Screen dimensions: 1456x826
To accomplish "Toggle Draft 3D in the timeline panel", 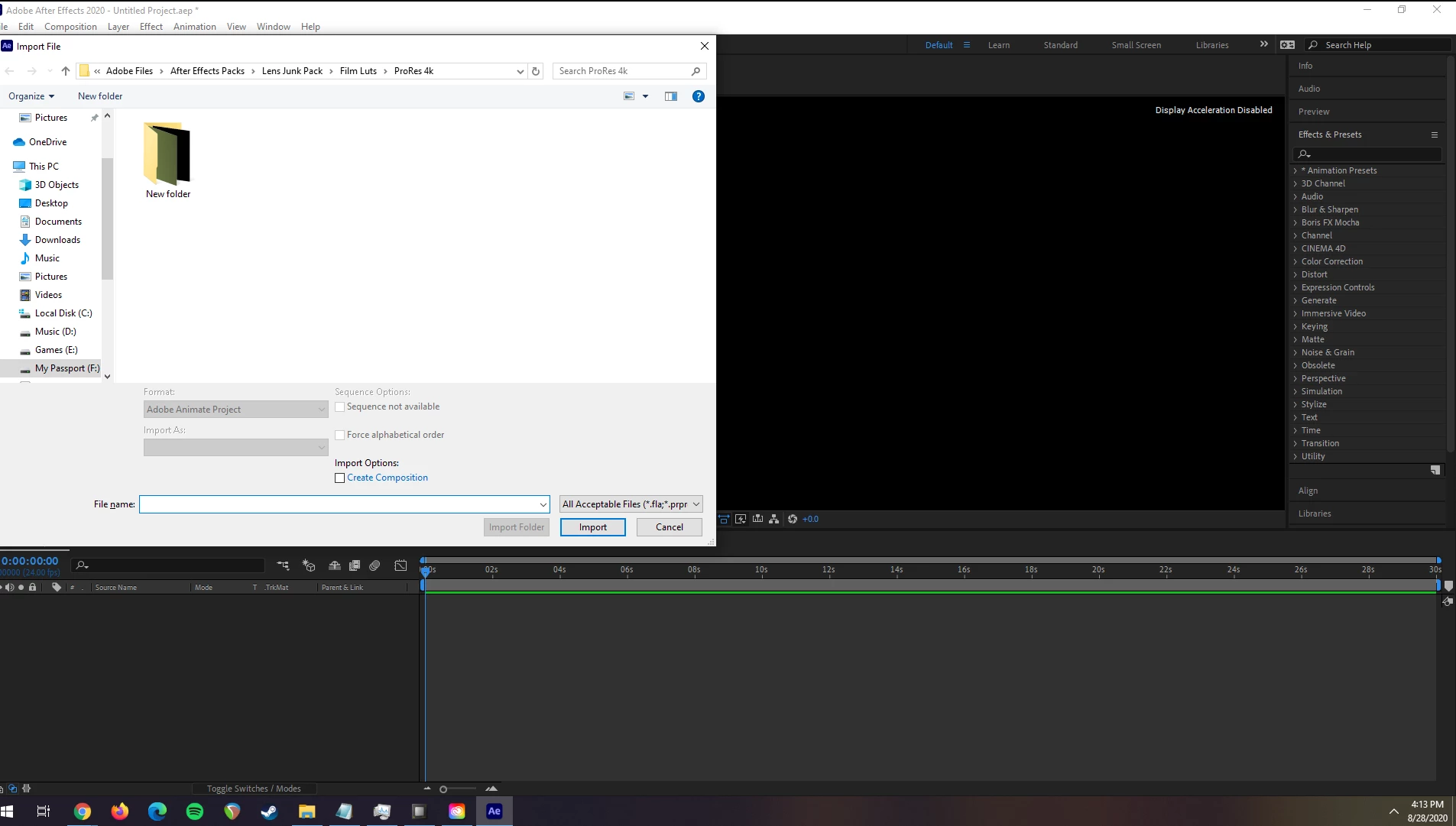I will pos(309,565).
